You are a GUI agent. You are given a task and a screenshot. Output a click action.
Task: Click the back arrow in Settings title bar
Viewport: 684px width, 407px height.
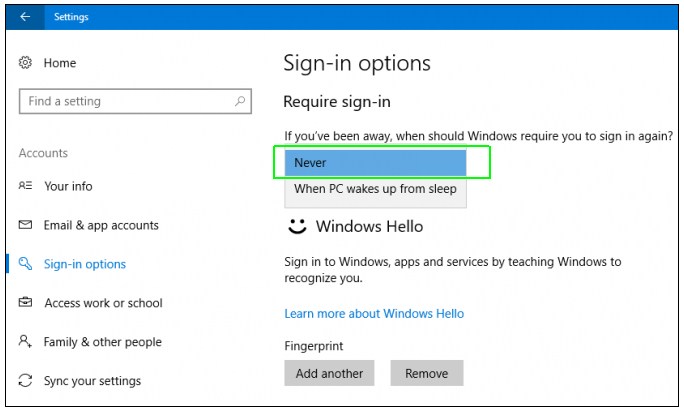[x=25, y=17]
